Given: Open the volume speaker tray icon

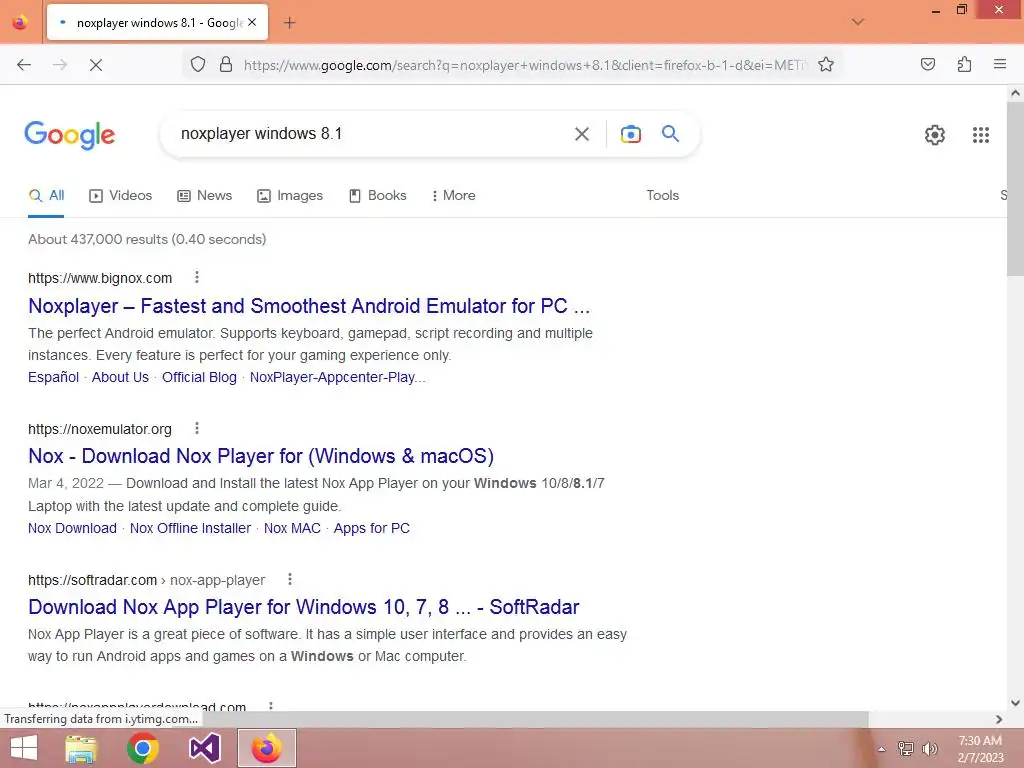Looking at the screenshot, I should 930,748.
